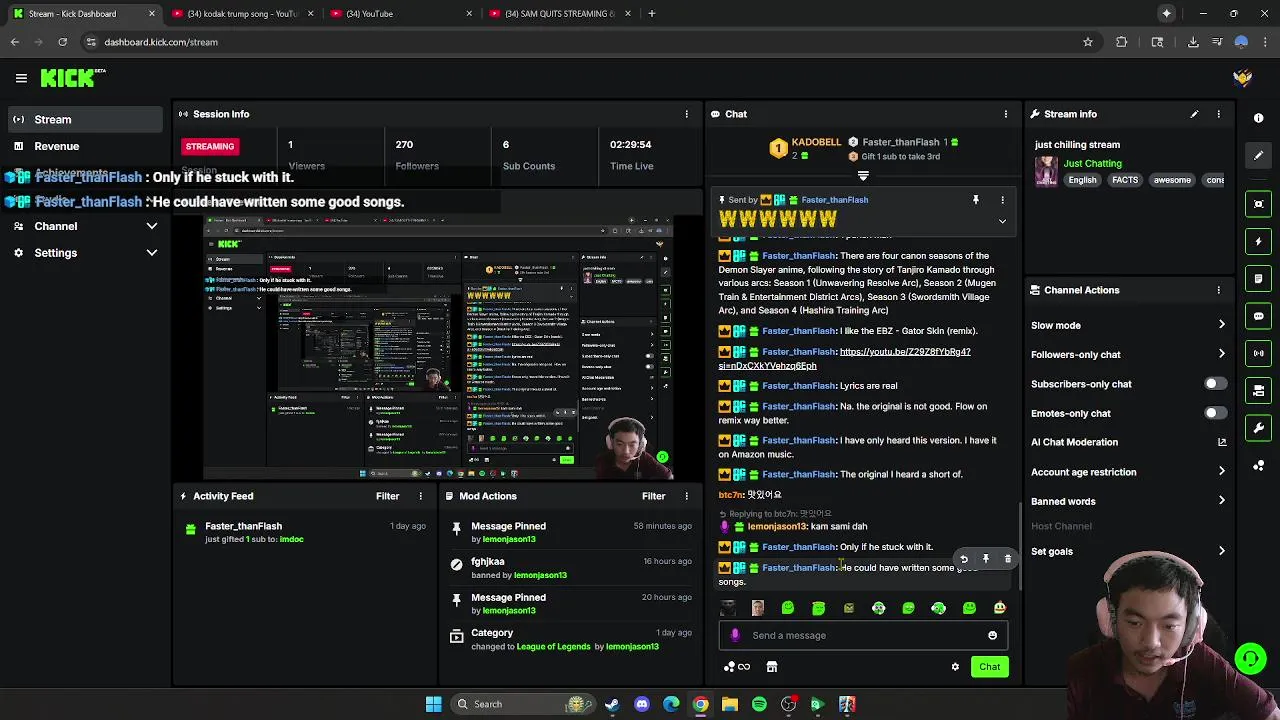The image size is (1280, 720).
Task: Go to Stream in the left sidebar
Action: click(x=84, y=119)
